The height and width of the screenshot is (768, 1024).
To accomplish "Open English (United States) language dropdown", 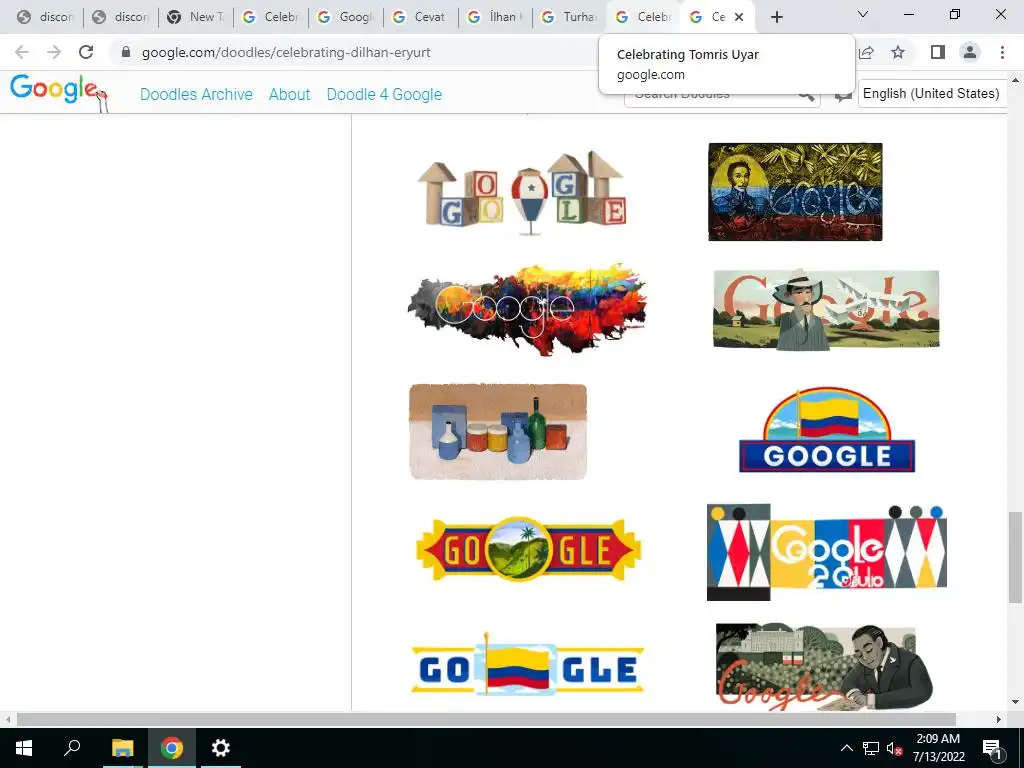I will point(931,93).
